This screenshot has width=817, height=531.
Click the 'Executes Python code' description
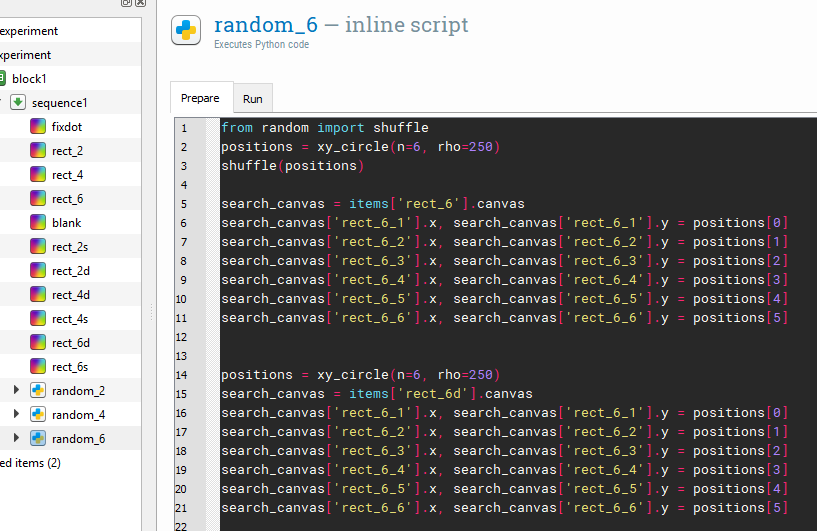point(262,44)
